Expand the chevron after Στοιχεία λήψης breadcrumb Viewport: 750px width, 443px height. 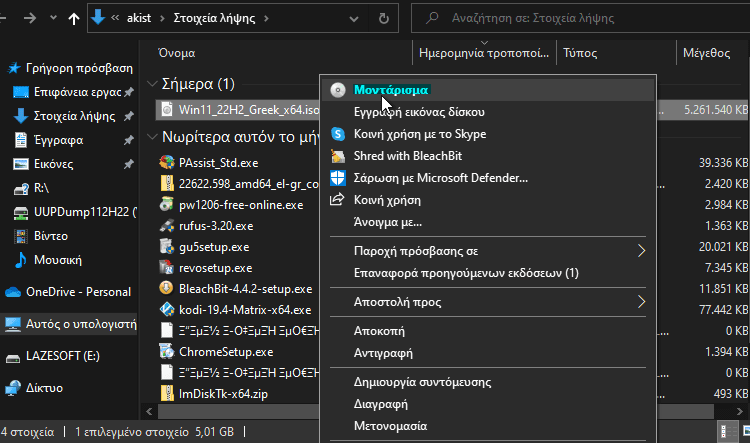266,18
